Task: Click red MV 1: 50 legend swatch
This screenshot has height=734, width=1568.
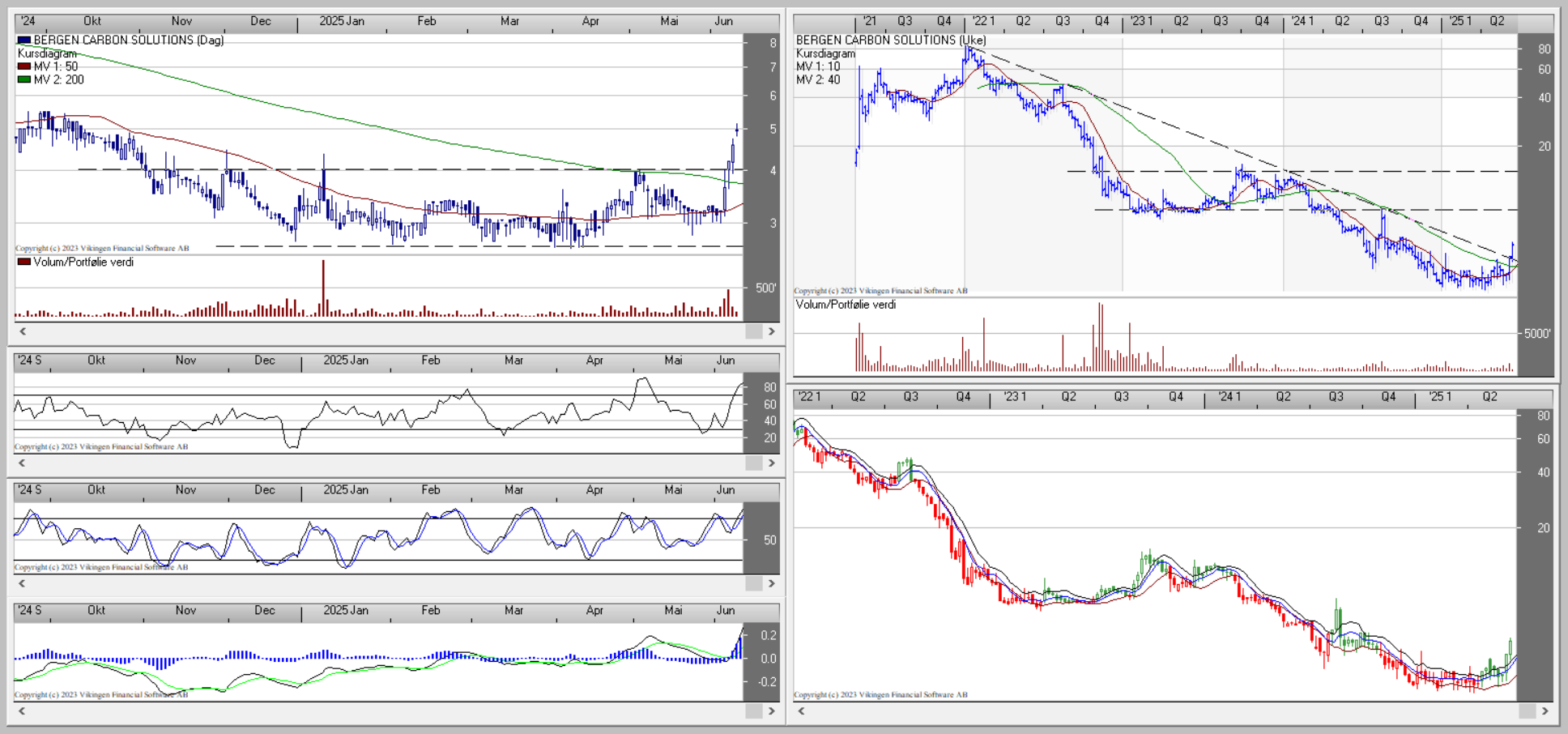Action: pos(24,66)
